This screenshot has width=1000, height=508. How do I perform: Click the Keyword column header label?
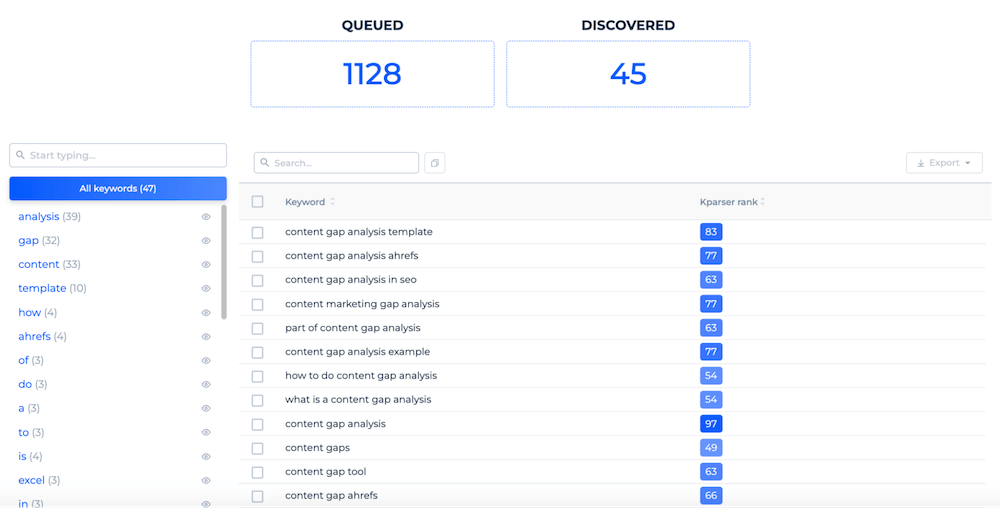point(305,202)
